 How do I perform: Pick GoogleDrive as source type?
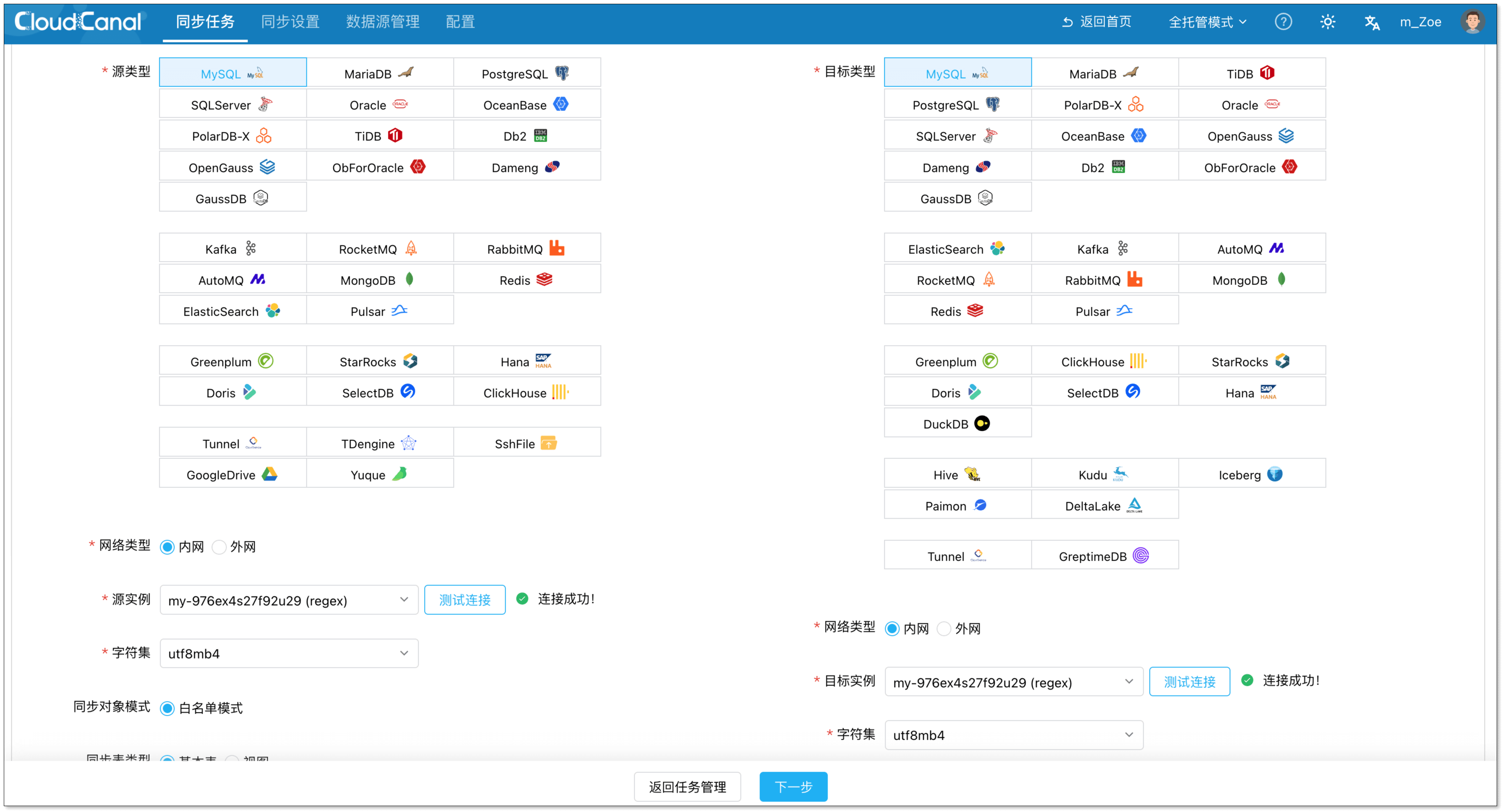tap(232, 474)
